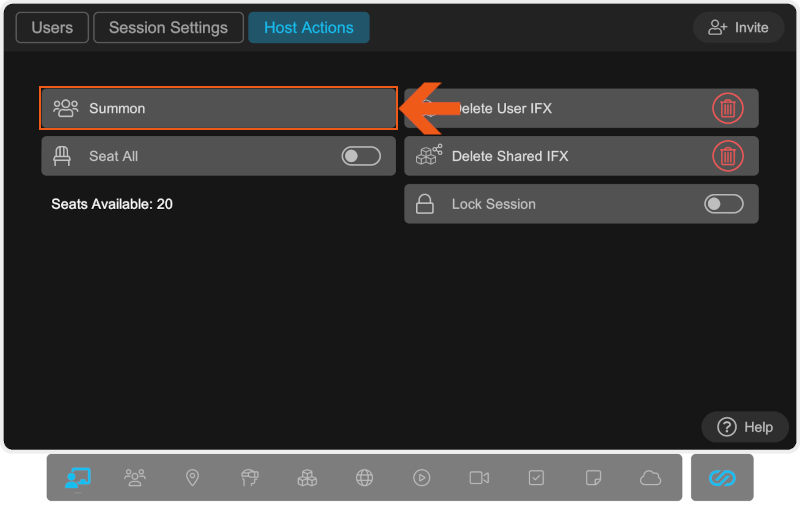Click the trash icon for Delete Shared IFX
The image size is (800, 507).
(728, 156)
